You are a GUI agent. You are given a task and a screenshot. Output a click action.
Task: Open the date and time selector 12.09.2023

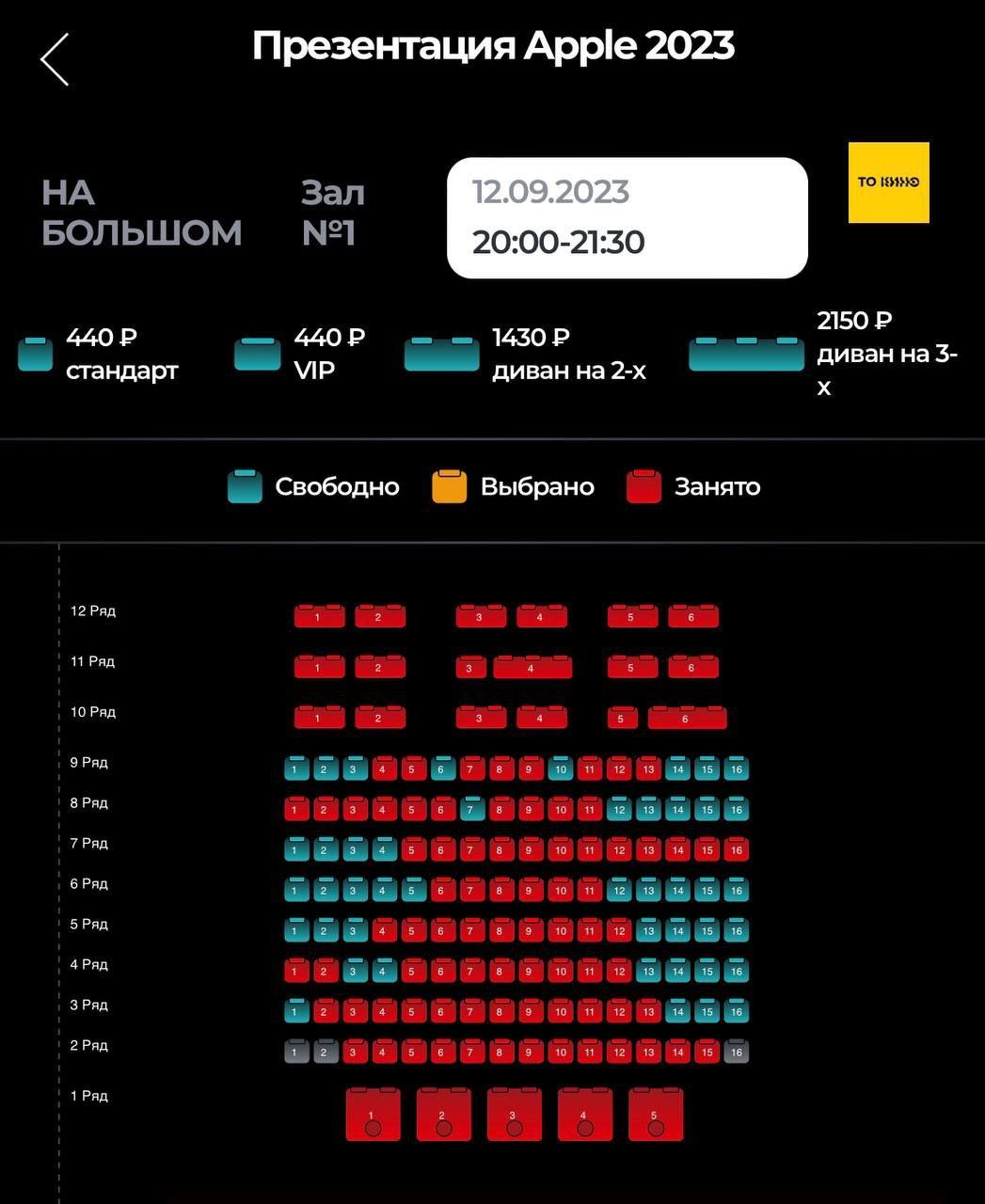[627, 217]
